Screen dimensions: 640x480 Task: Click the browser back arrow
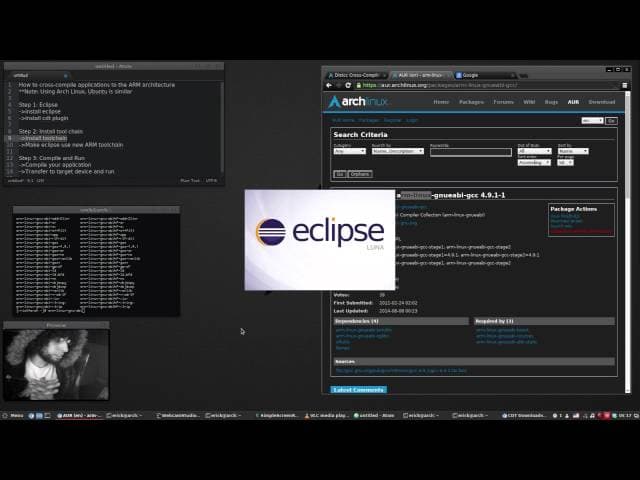point(329,85)
